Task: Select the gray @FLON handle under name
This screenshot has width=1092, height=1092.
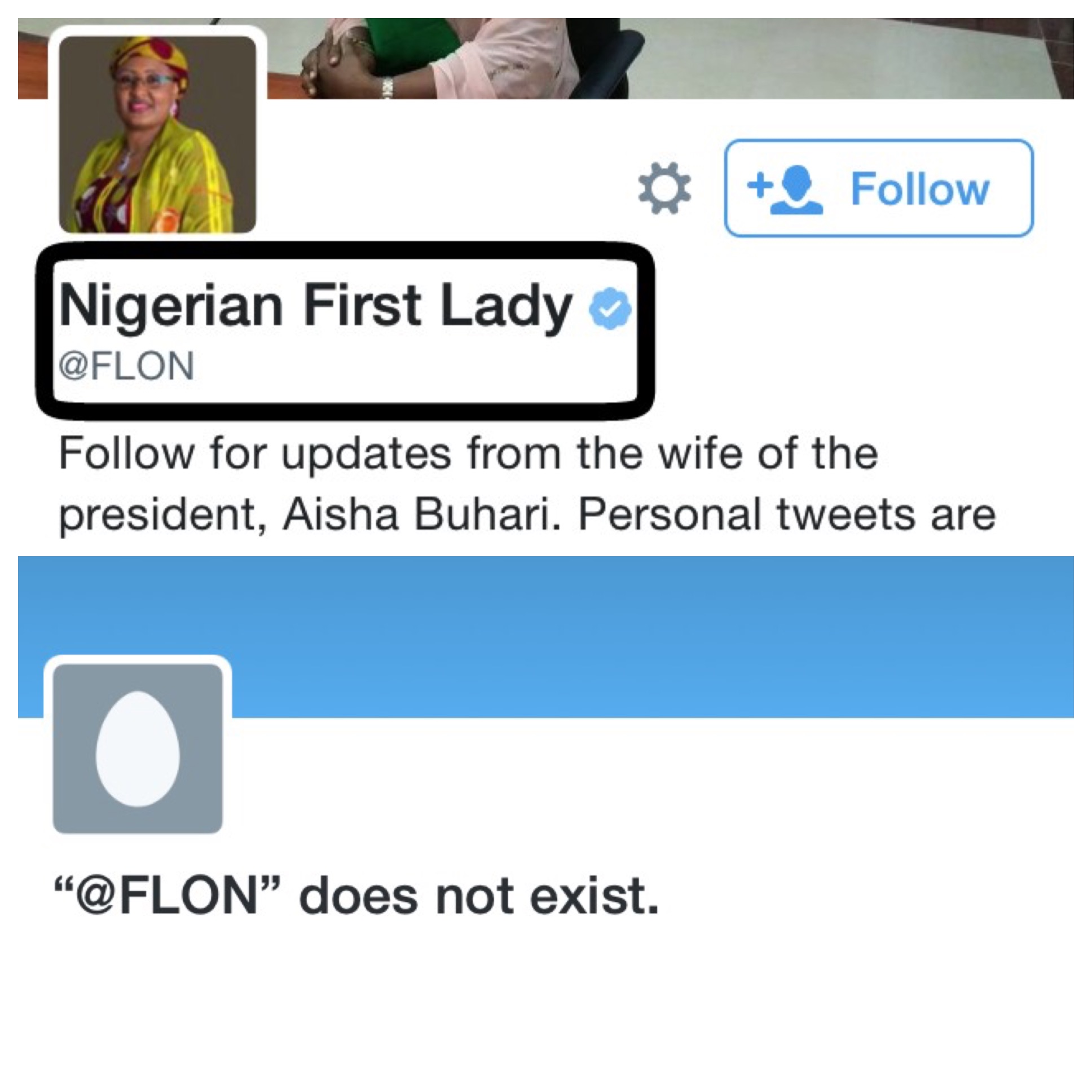Action: (126, 366)
